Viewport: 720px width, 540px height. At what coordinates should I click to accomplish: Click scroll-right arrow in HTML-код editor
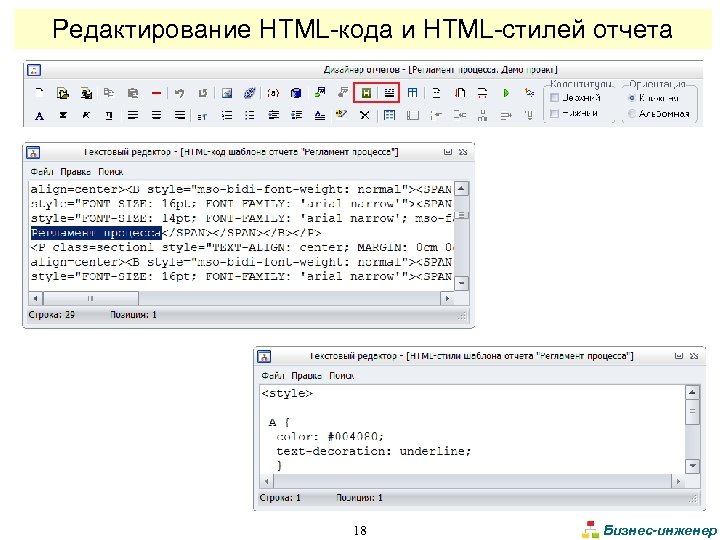[x=447, y=298]
